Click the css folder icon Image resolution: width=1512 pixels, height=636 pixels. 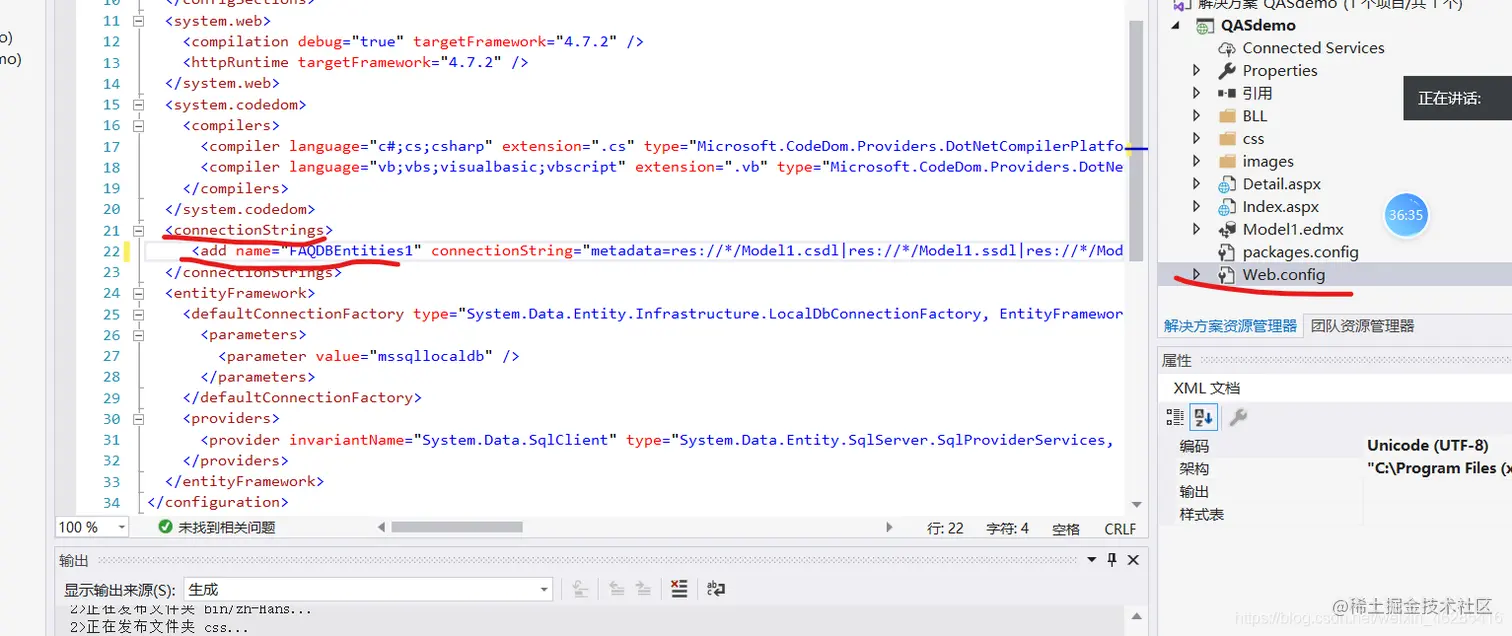point(1227,139)
